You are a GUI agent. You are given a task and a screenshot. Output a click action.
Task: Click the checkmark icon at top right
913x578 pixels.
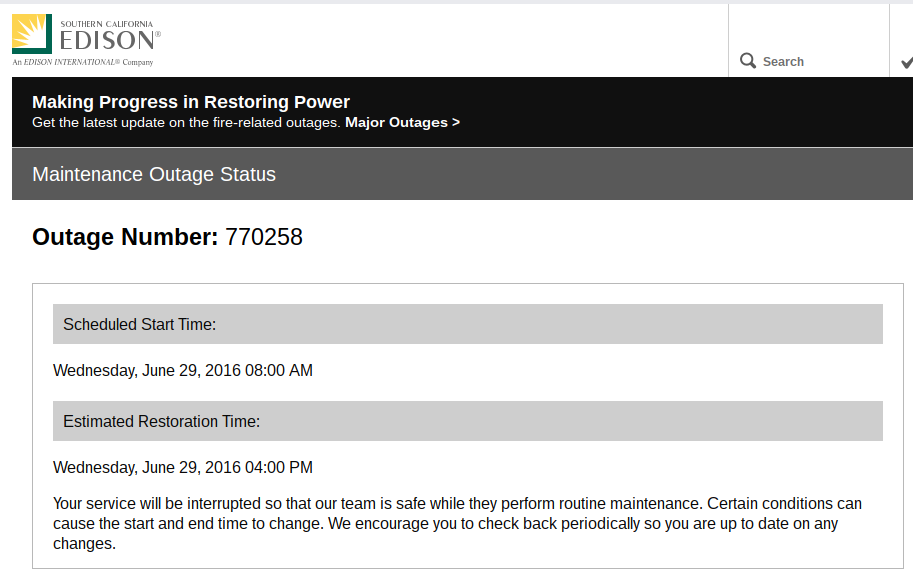click(x=906, y=63)
